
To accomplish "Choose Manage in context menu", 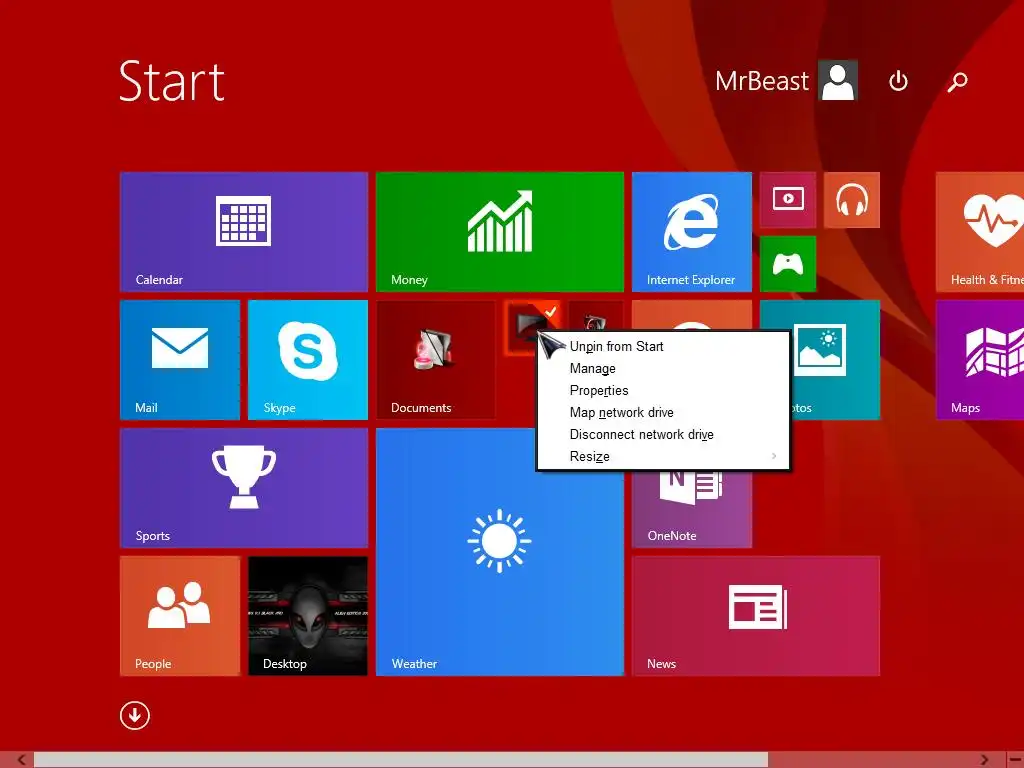I will click(592, 369).
